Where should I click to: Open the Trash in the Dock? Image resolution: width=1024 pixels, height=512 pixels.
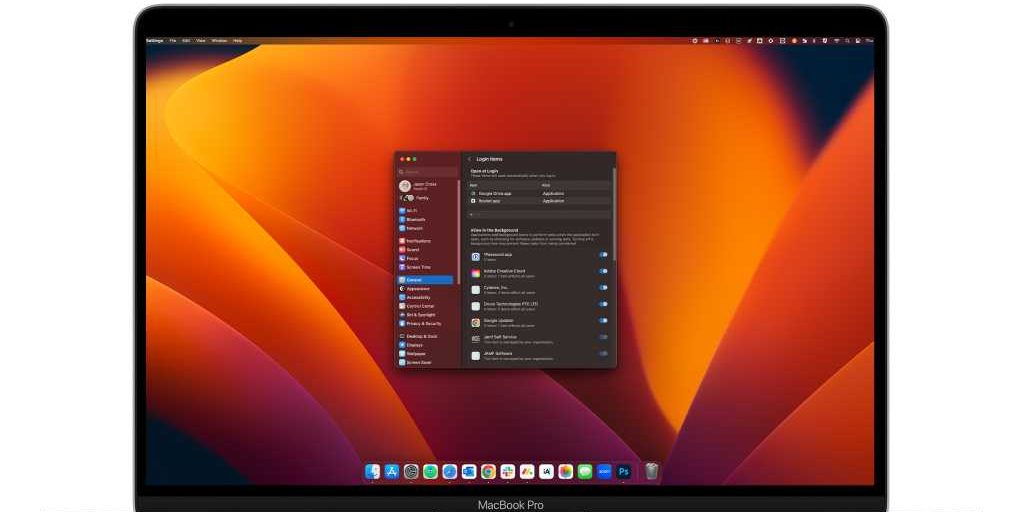pyautogui.click(x=651, y=471)
